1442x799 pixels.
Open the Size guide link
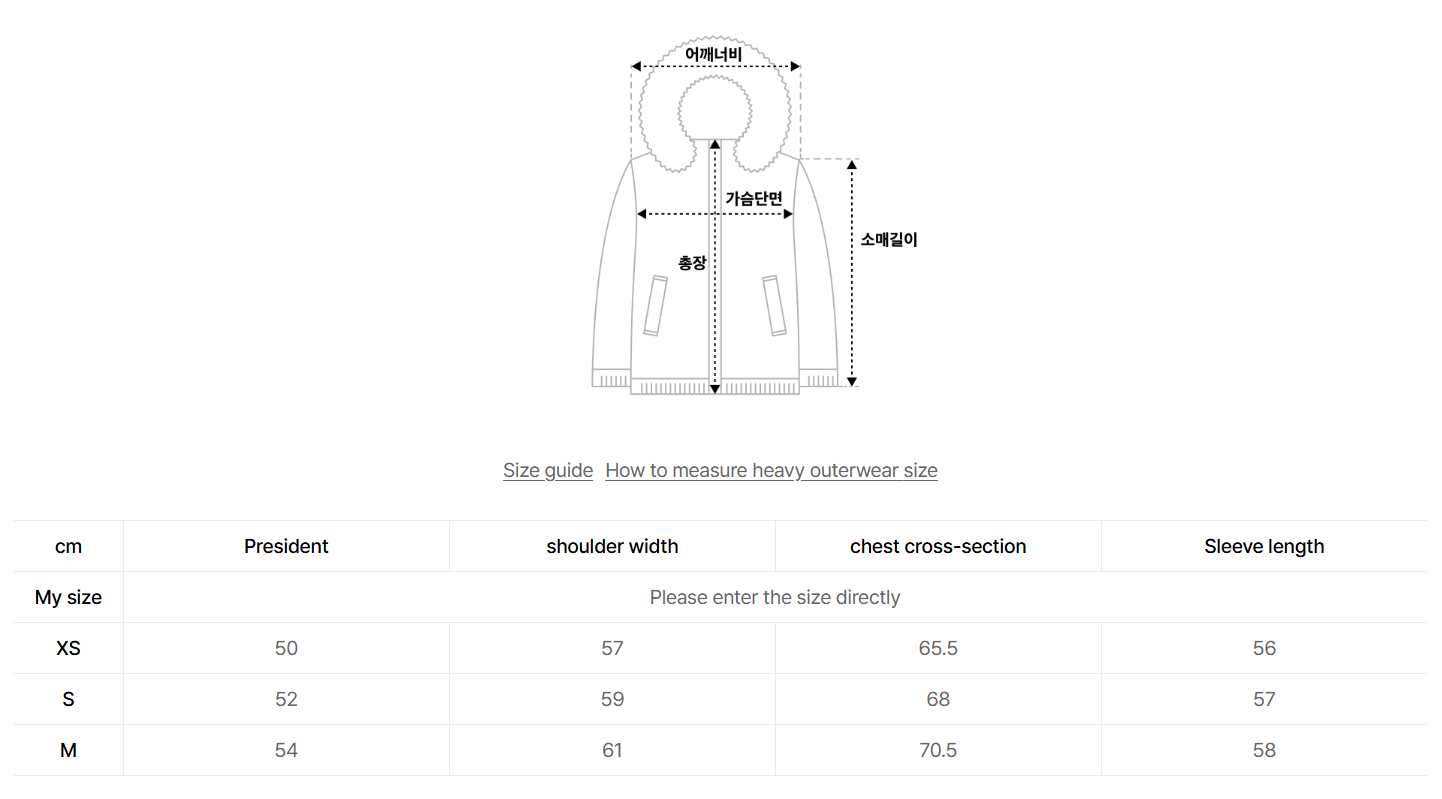tap(547, 470)
